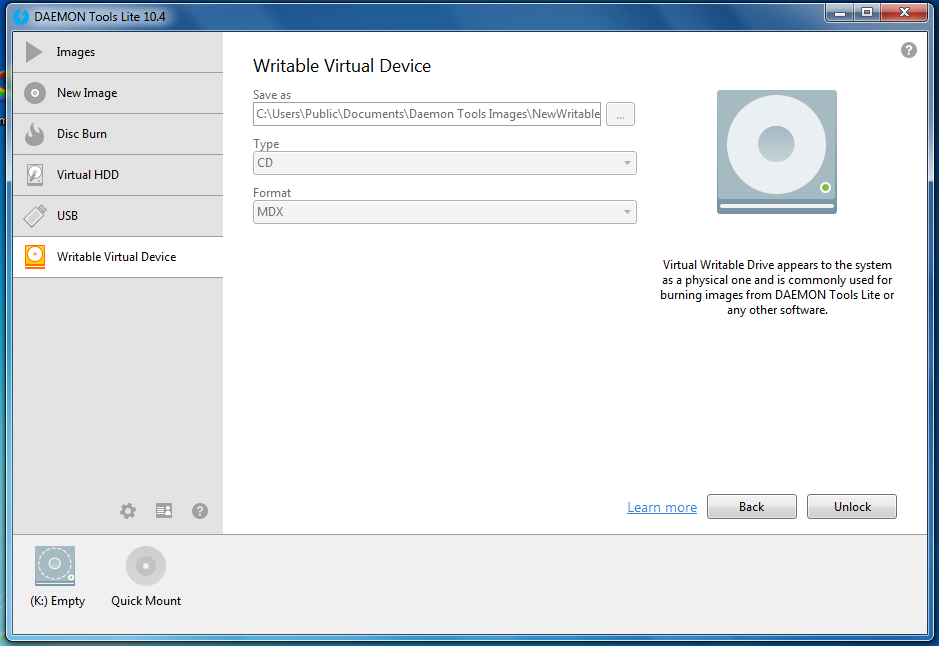This screenshot has width=939, height=646.
Task: Click the DAEMON Tools lightning logo
Action: pos(21,16)
